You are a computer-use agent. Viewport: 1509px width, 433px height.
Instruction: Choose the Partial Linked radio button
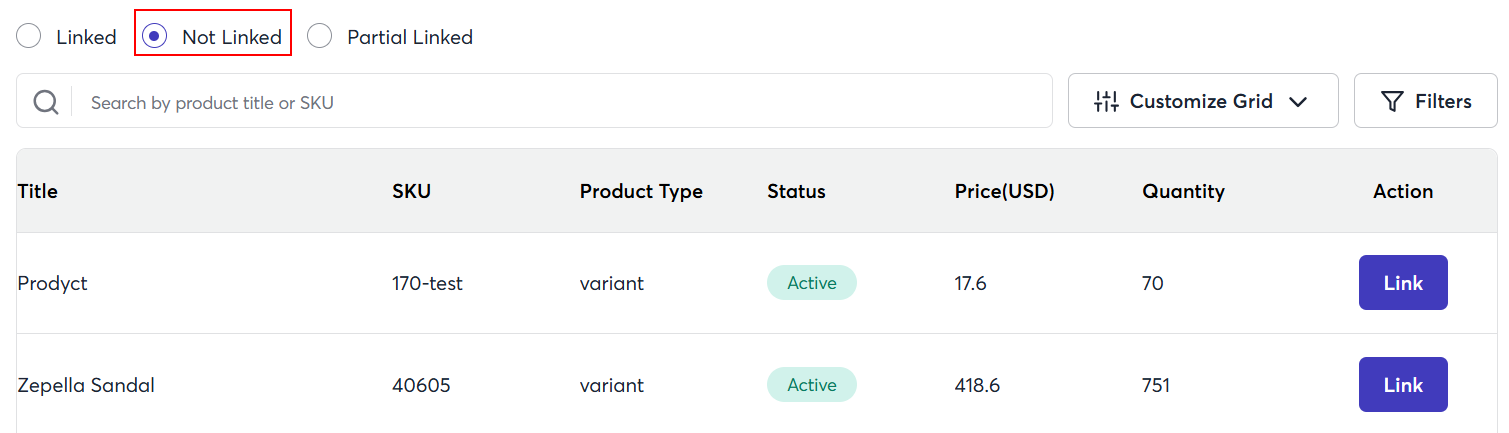click(320, 37)
